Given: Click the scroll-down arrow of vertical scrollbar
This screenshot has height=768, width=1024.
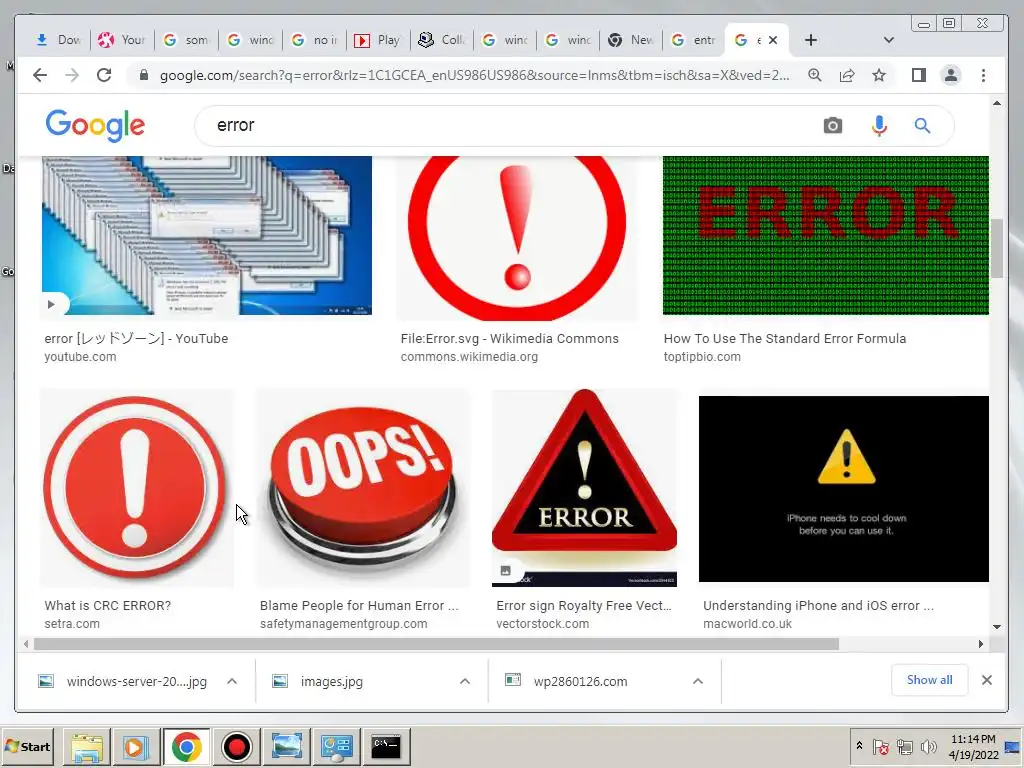Looking at the screenshot, I should [997, 627].
